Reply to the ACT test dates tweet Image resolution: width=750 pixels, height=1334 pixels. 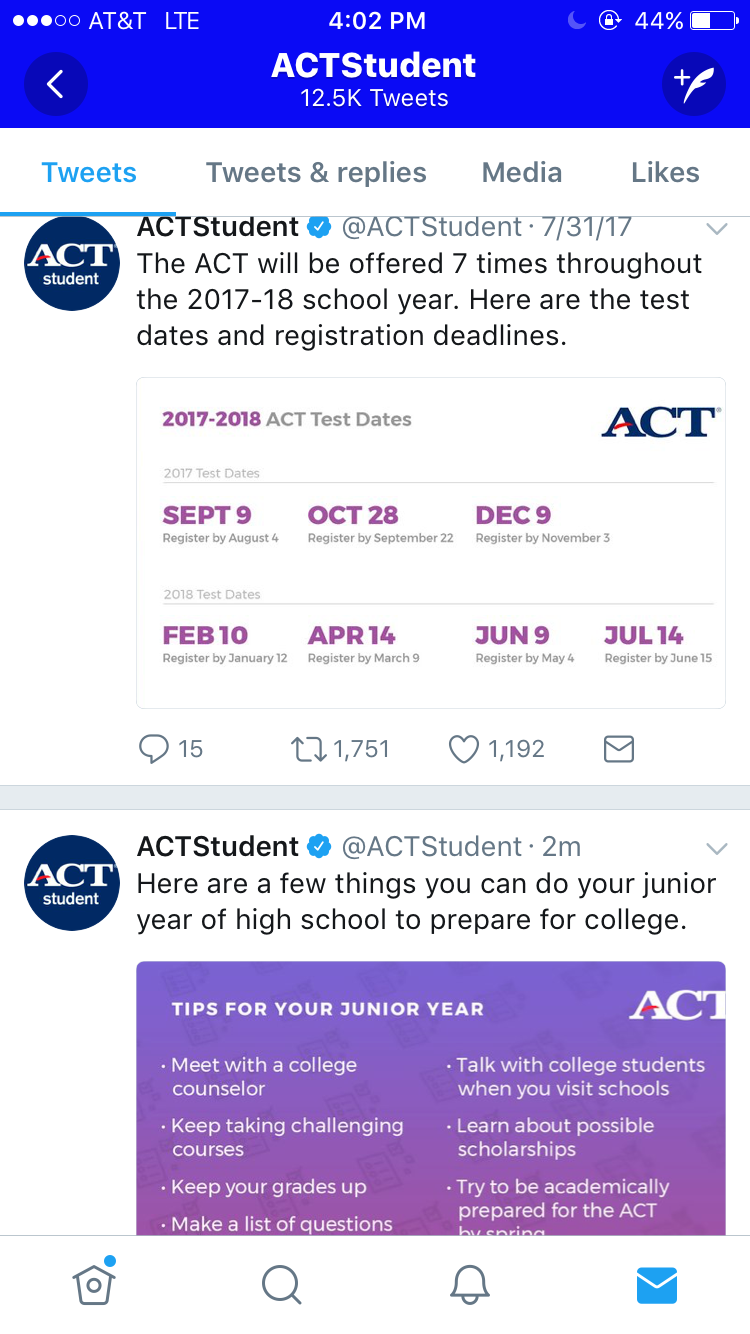point(155,749)
